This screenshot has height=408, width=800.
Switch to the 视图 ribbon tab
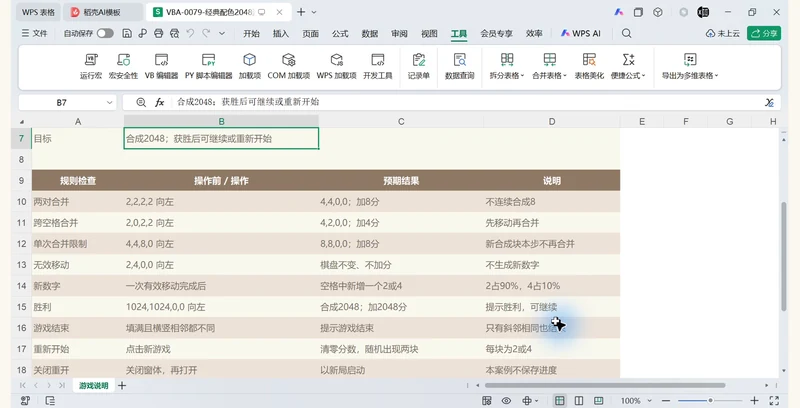coord(429,33)
